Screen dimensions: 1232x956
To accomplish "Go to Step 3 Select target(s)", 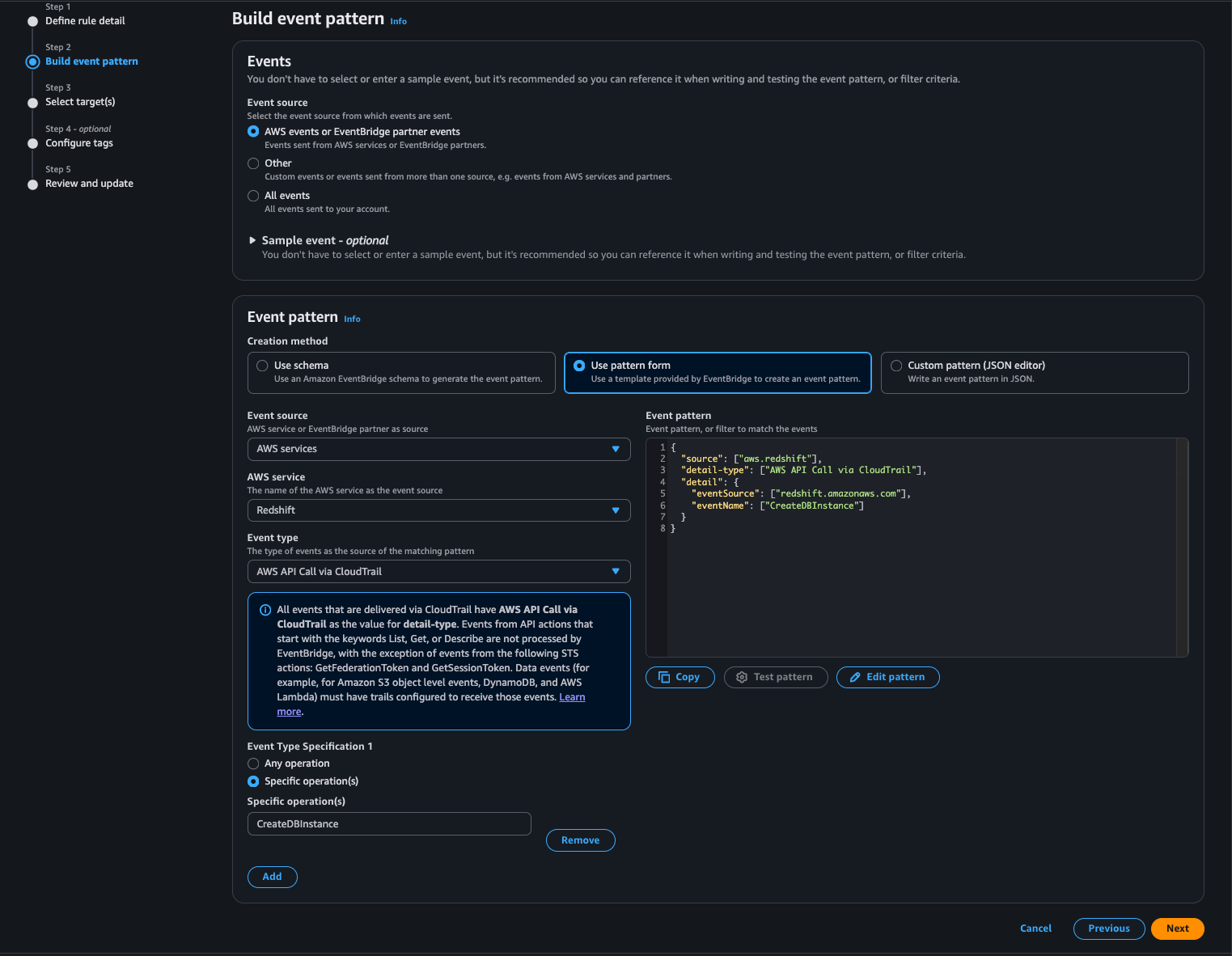I will click(x=80, y=102).
